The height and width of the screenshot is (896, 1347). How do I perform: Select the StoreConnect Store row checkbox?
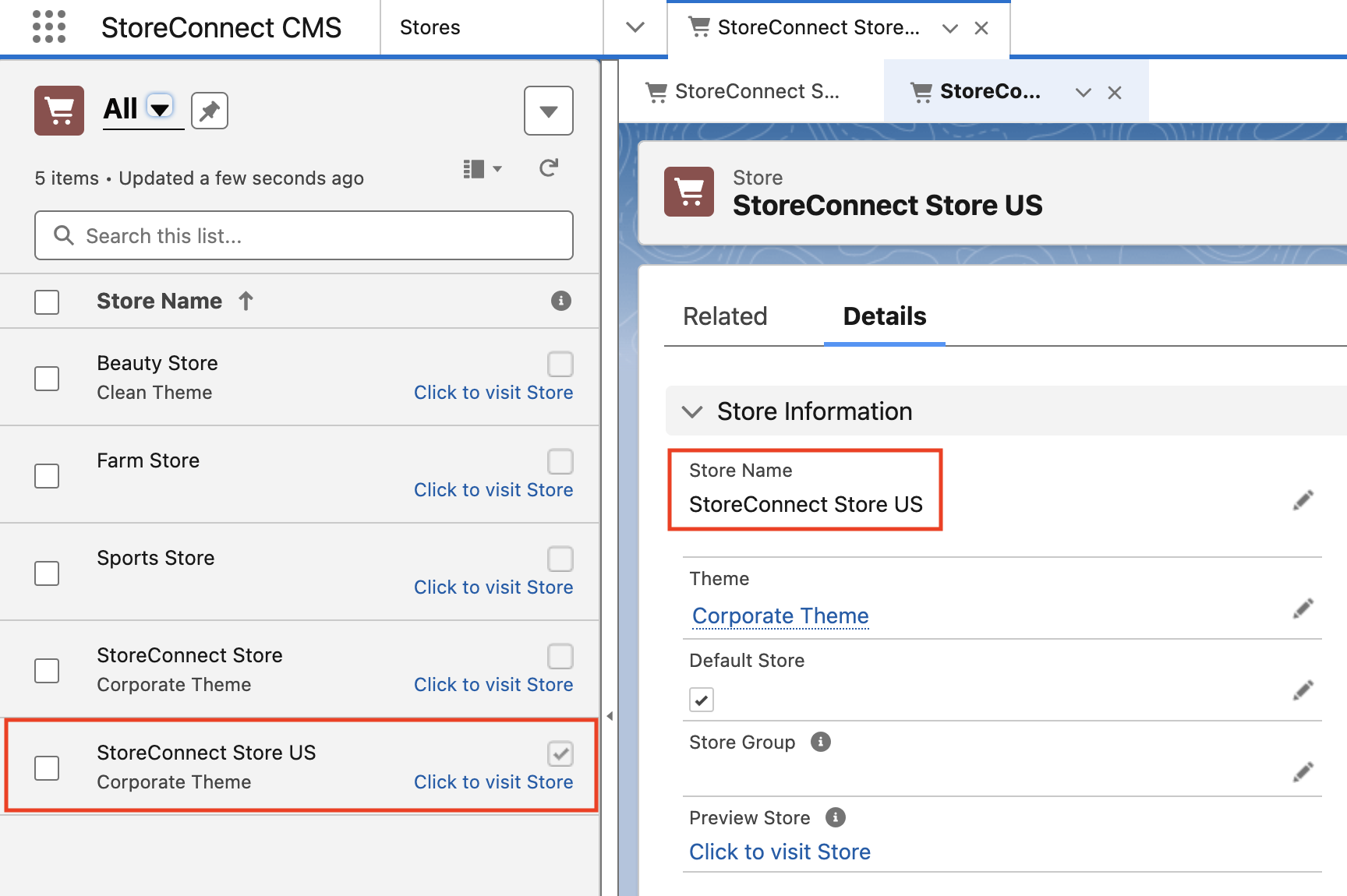tap(47, 671)
